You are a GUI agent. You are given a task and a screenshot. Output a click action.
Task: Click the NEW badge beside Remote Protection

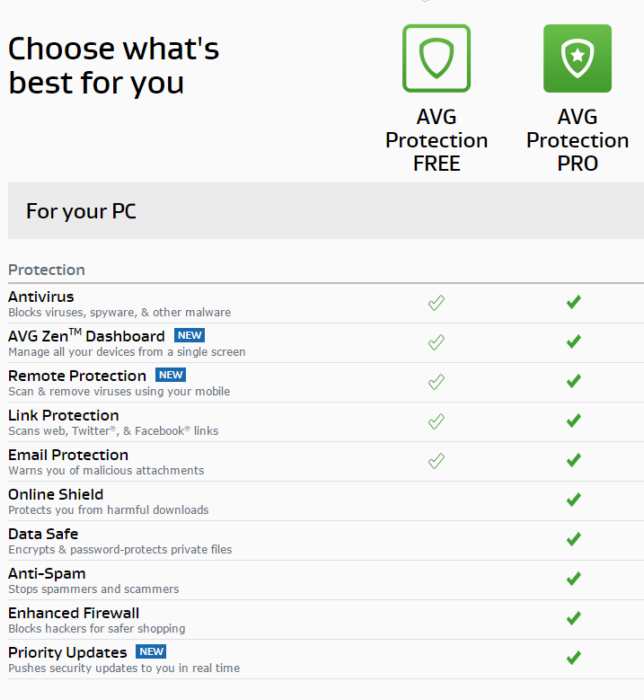[171, 375]
